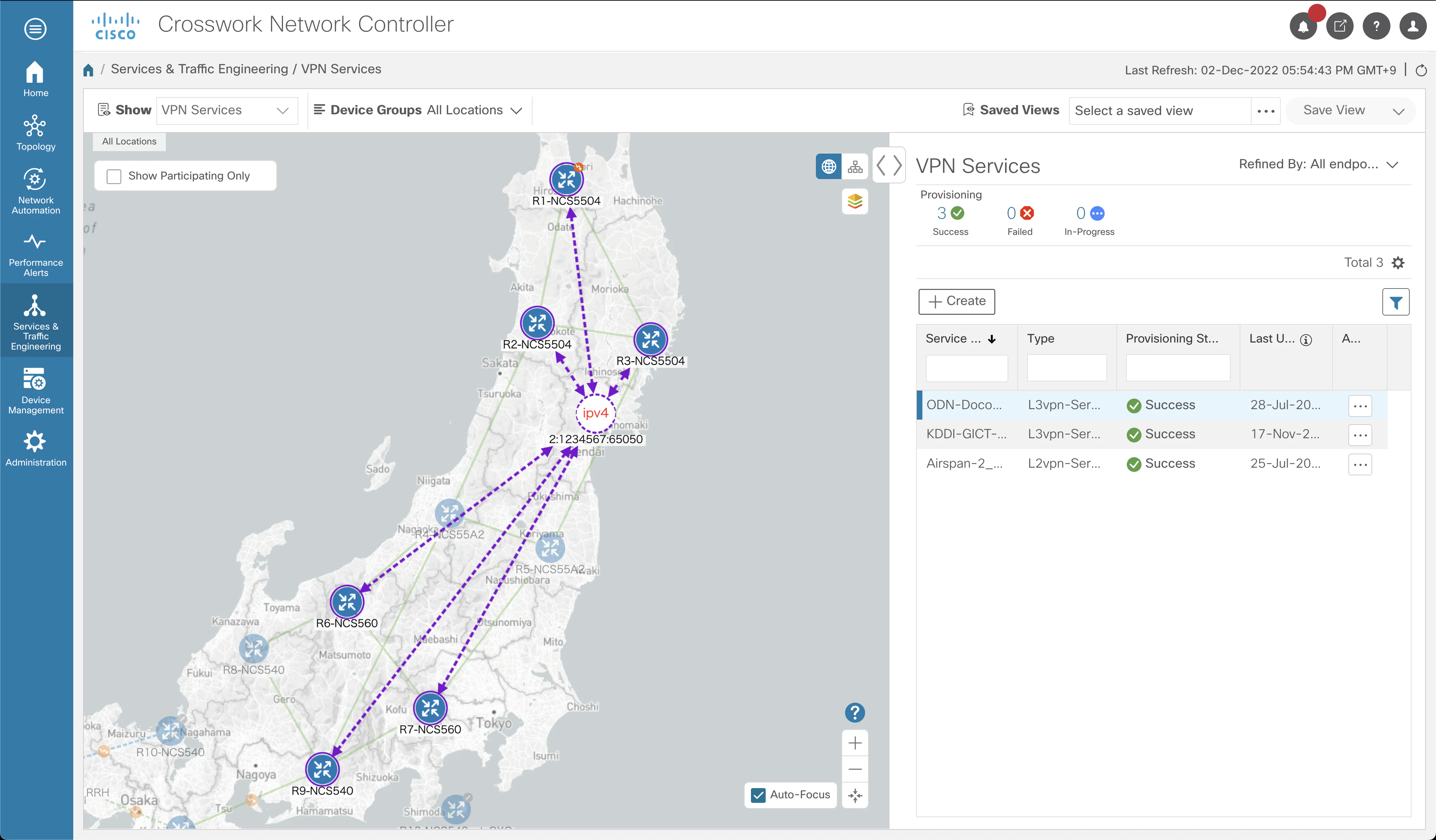Click the map help question icon
Viewport: 1436px width, 840px height.
(855, 712)
